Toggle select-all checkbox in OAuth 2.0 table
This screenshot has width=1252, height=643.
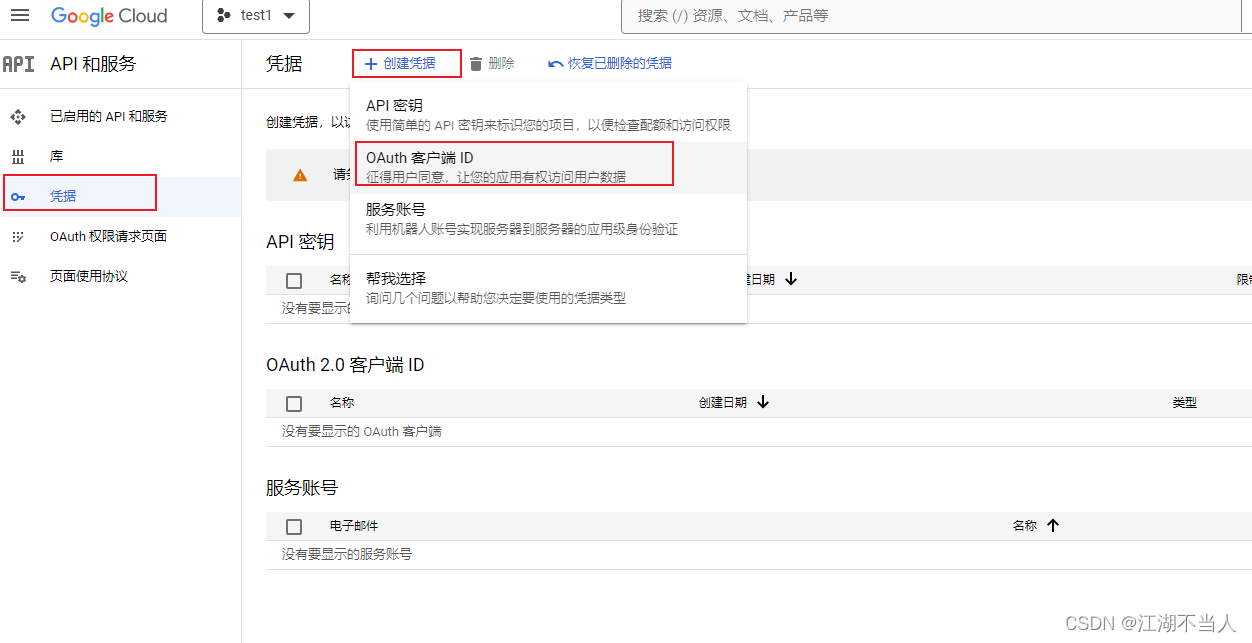pos(294,404)
